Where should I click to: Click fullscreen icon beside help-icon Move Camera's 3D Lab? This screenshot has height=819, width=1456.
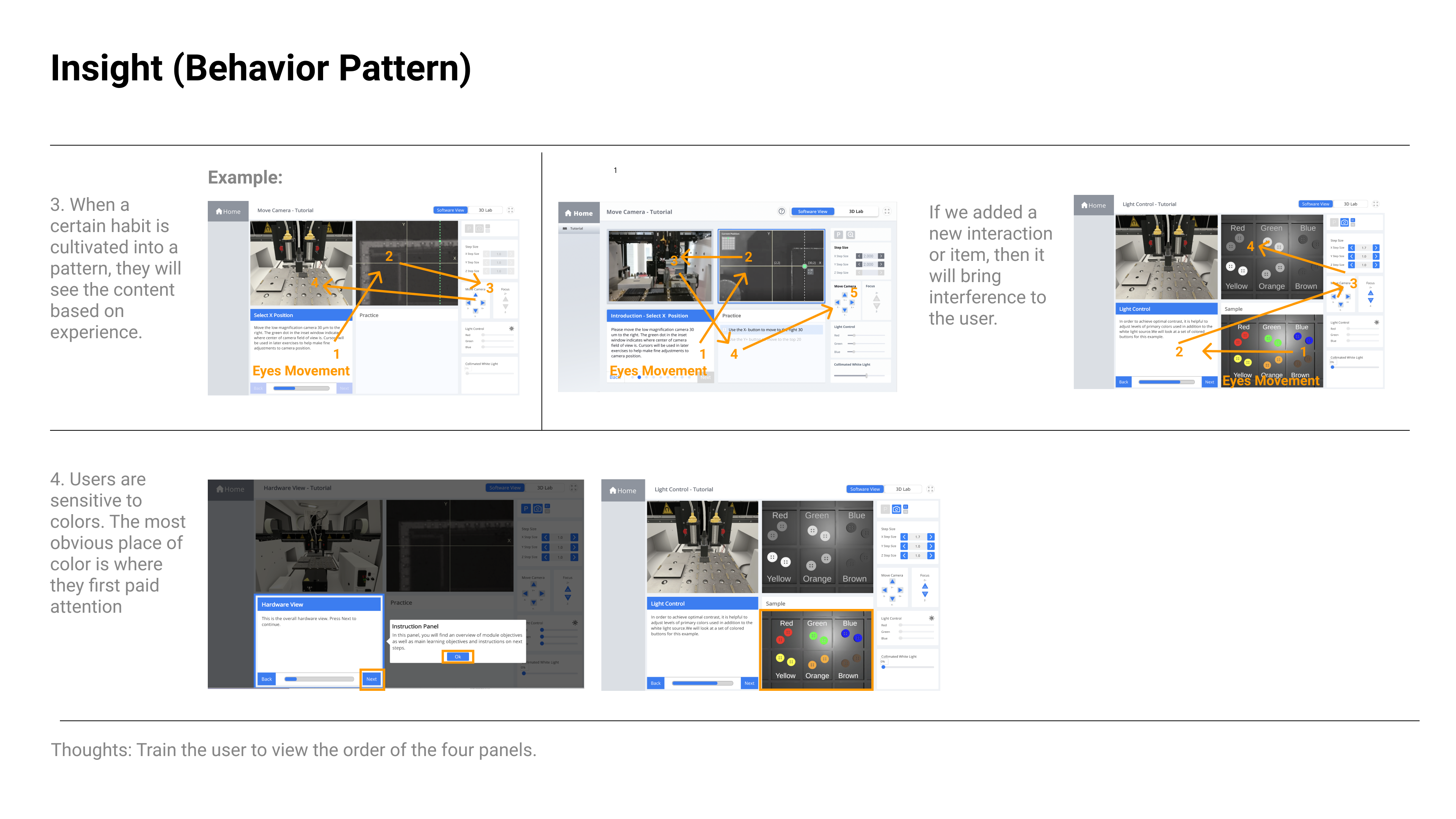(x=887, y=212)
